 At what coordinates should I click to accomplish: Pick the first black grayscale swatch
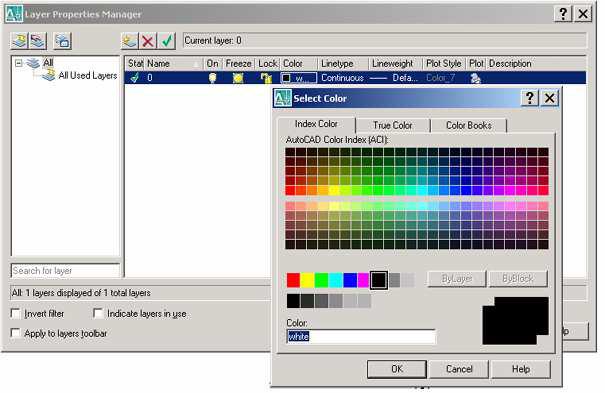[x=293, y=301]
